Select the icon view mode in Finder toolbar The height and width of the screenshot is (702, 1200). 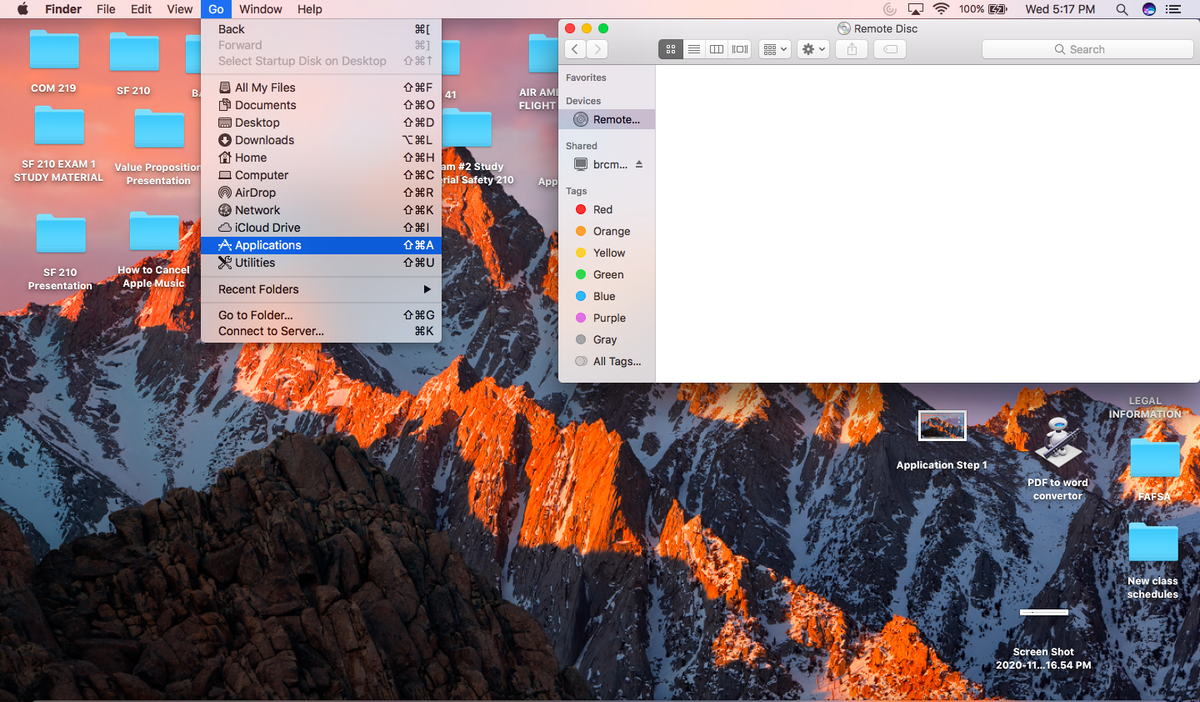click(x=670, y=48)
